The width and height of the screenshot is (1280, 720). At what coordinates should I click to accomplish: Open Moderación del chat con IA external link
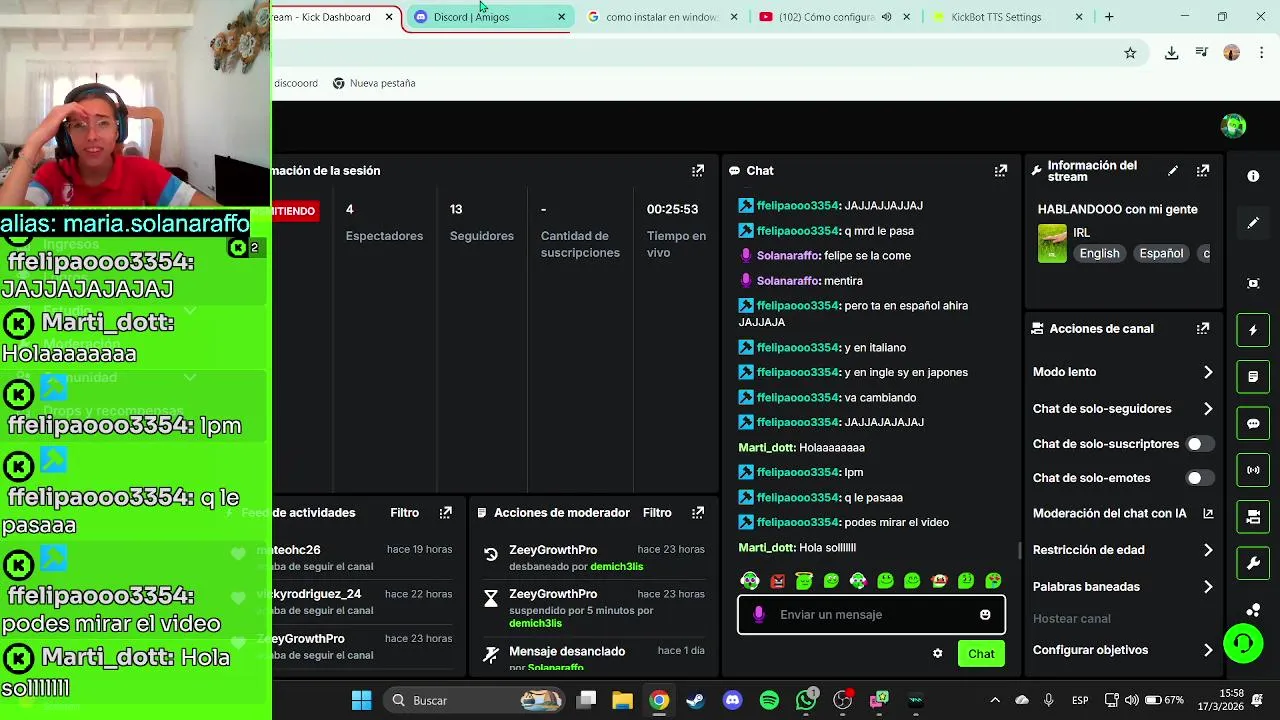(1208, 514)
